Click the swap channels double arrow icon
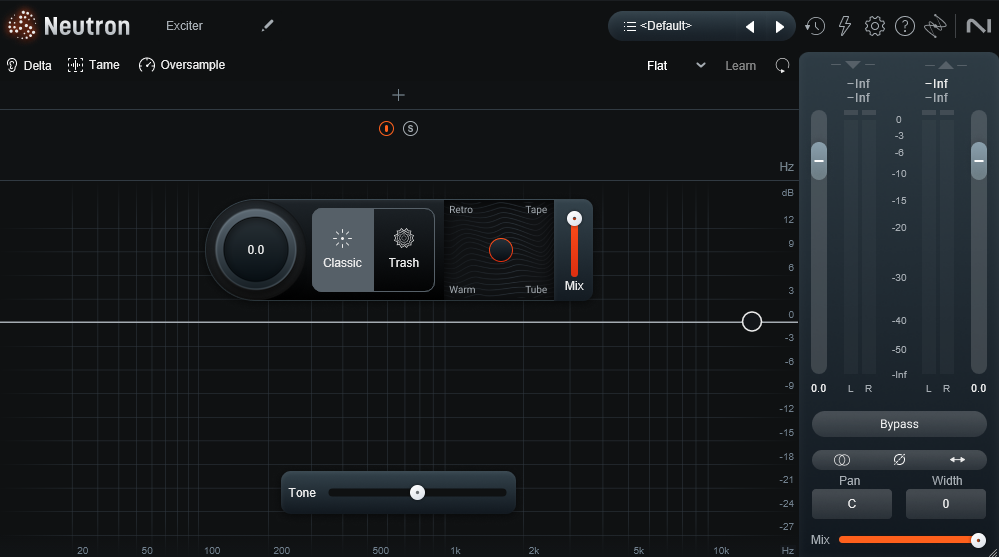 [x=957, y=459]
